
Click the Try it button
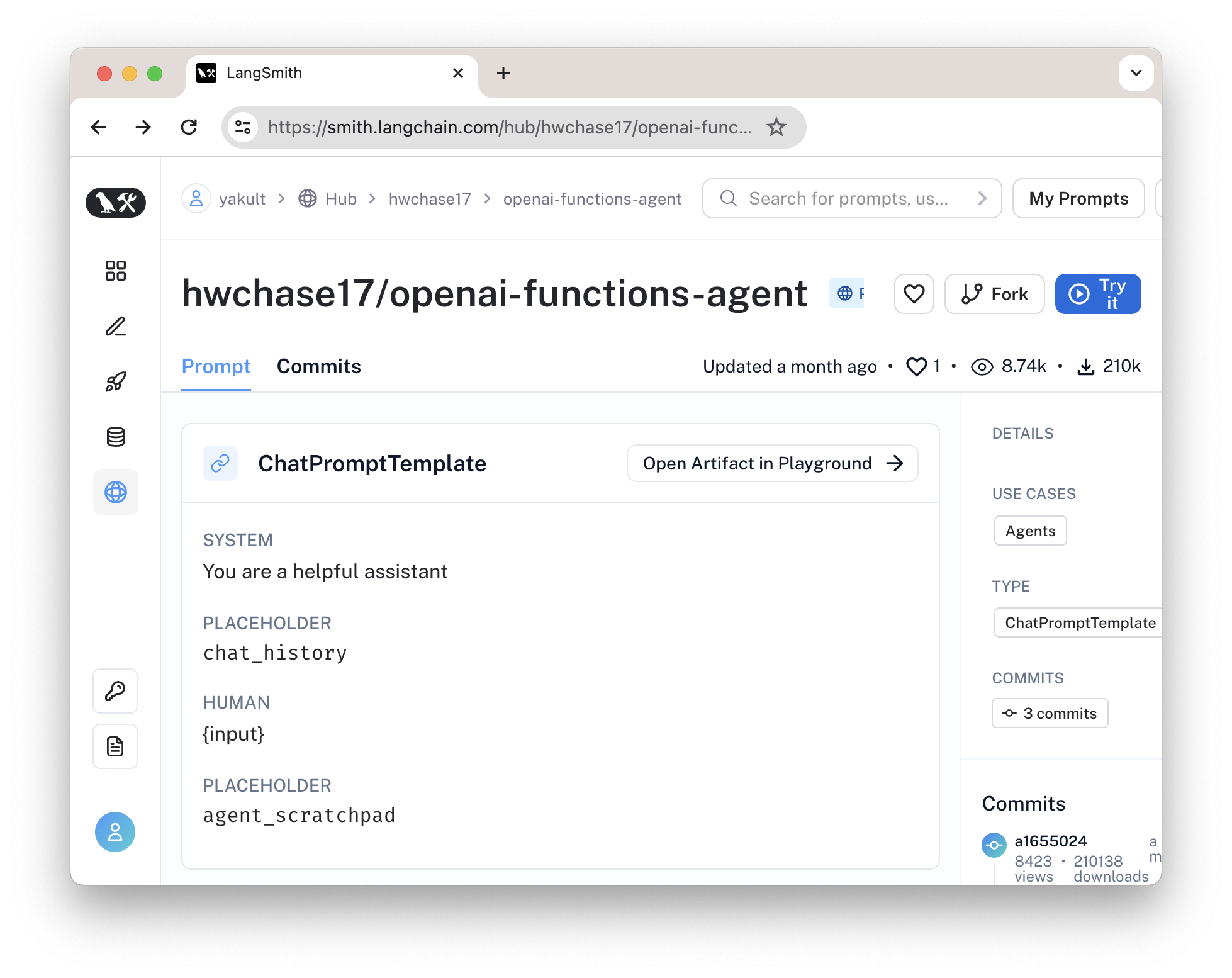click(x=1098, y=294)
